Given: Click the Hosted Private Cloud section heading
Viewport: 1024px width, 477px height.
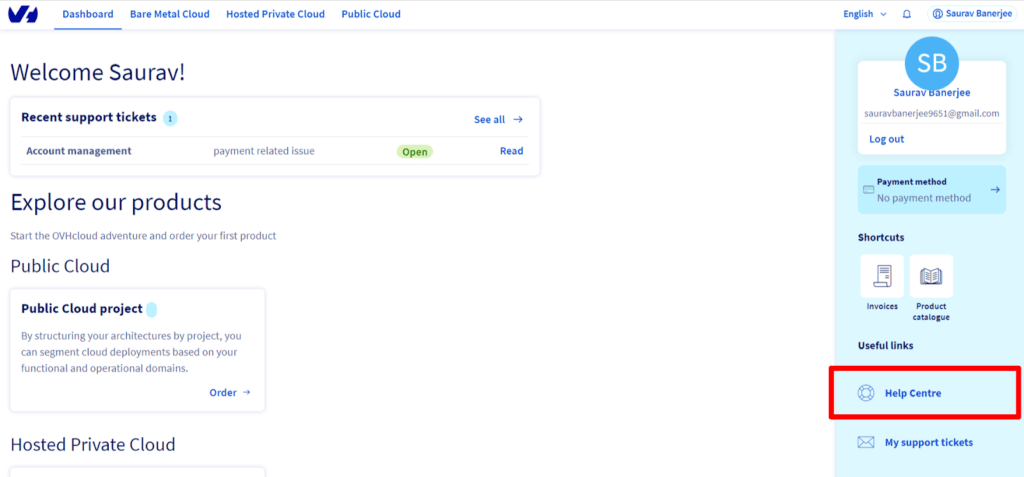Looking at the screenshot, I should (93, 445).
